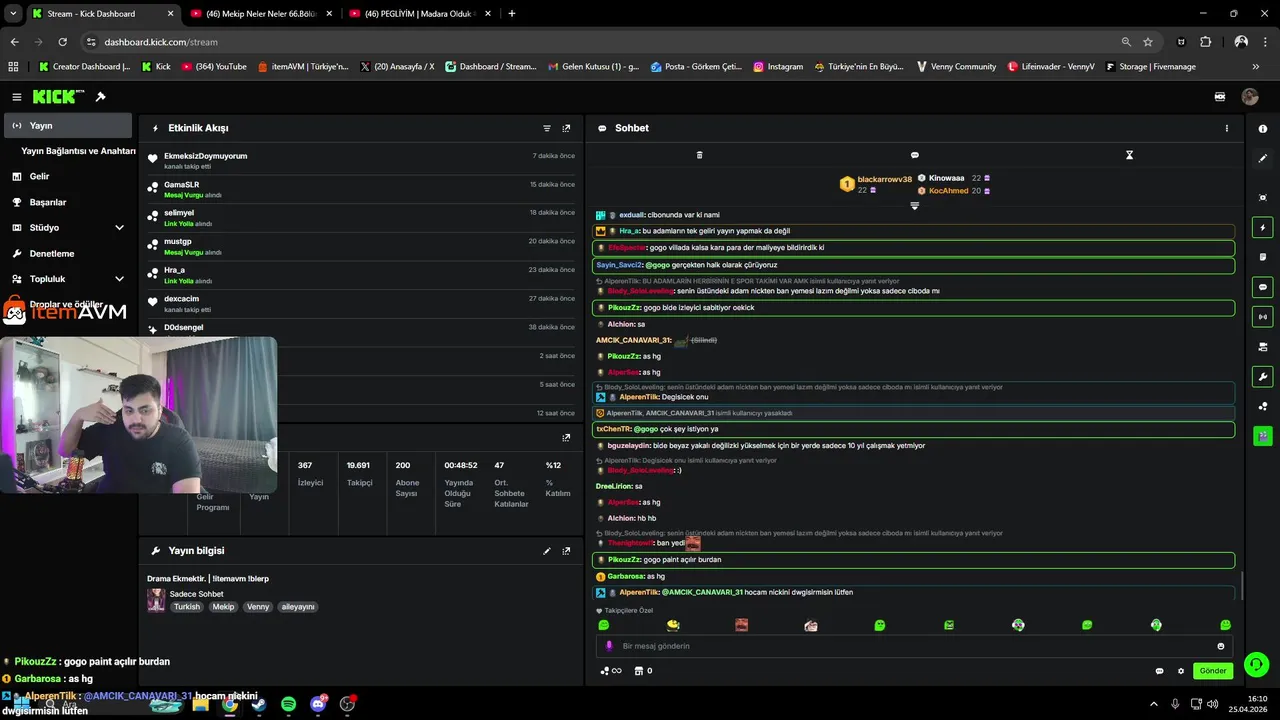
Task: Click the Mekip tag chip
Action: [x=223, y=607]
